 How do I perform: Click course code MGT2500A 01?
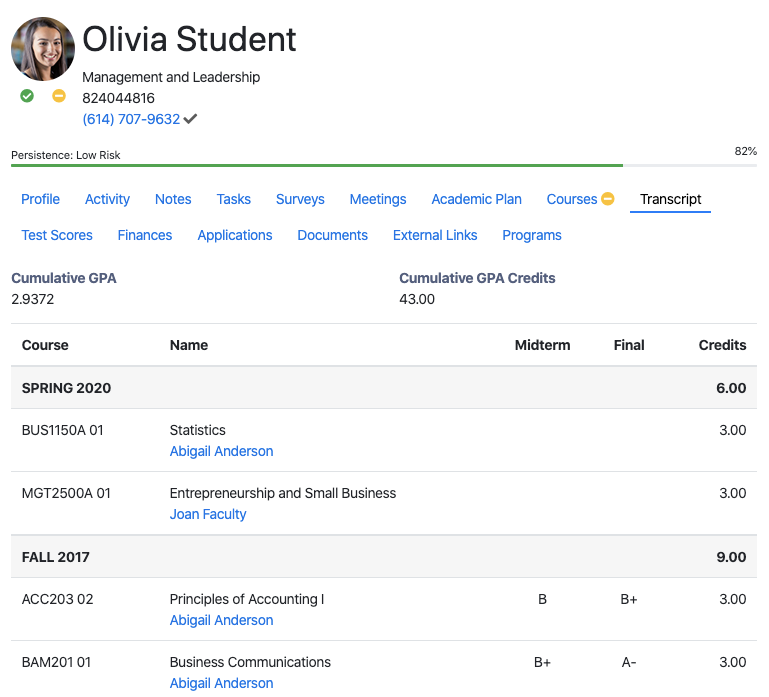pyautogui.click(x=66, y=493)
